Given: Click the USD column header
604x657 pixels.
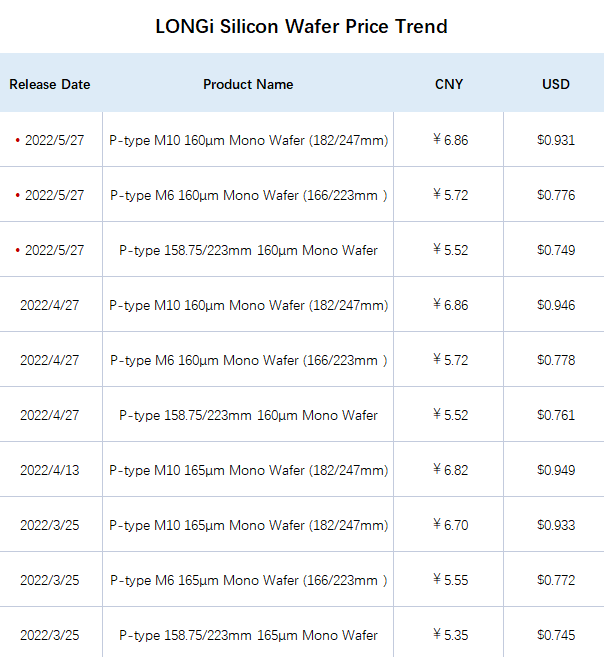Looking at the screenshot, I should click(556, 85).
